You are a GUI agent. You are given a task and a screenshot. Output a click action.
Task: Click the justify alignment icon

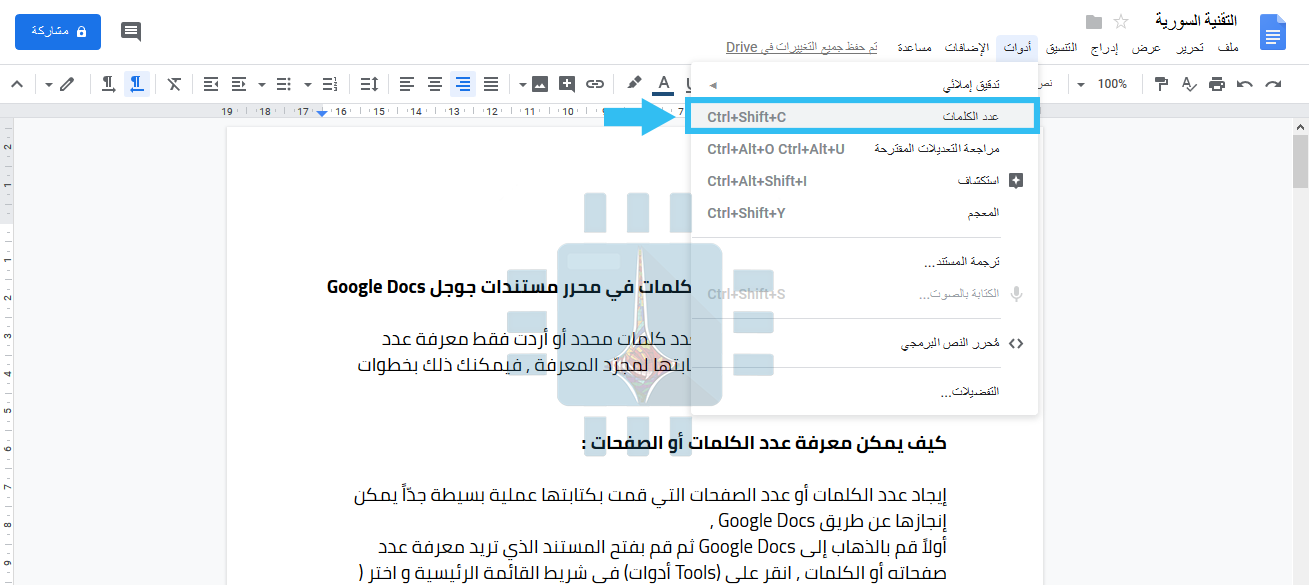(x=491, y=84)
